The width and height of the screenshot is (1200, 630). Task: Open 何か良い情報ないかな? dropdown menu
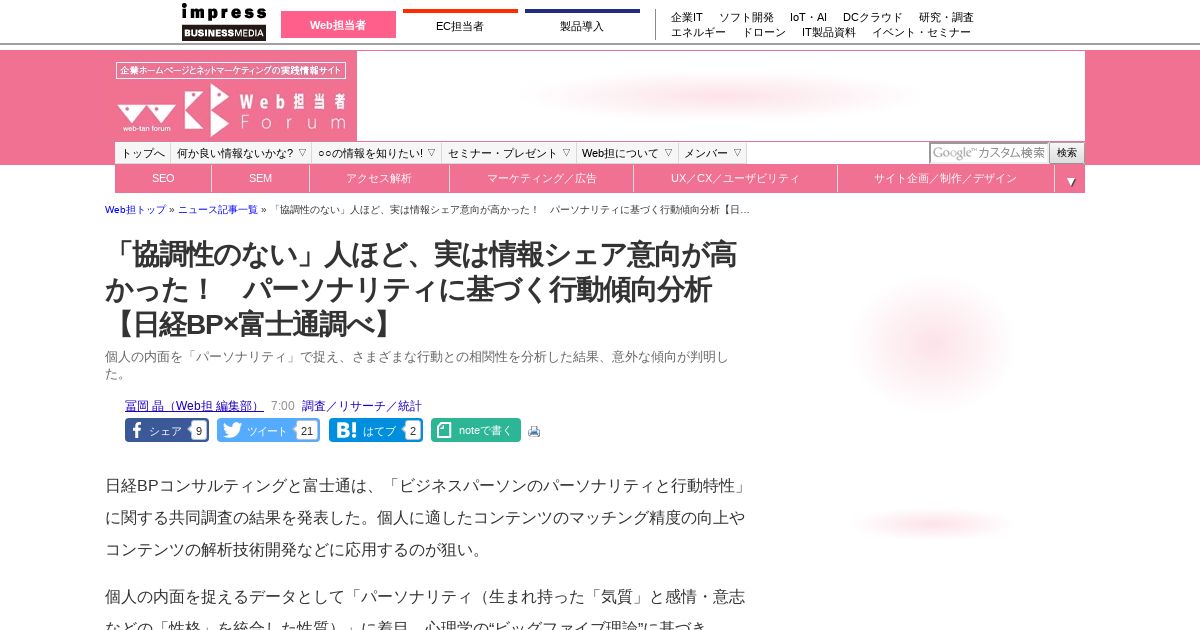pos(241,153)
